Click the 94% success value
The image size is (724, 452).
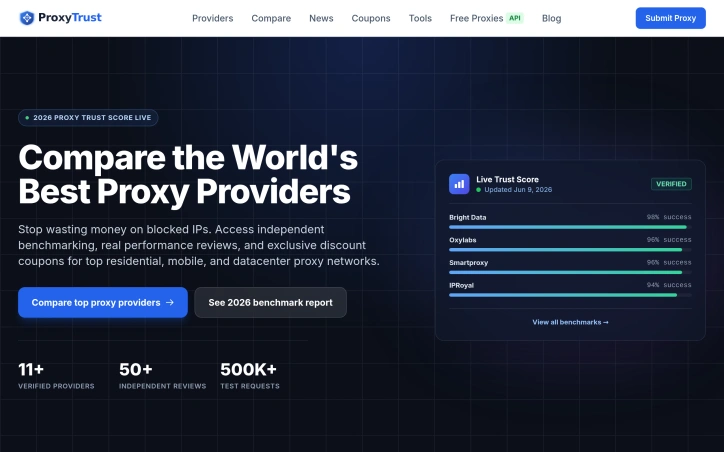tap(669, 285)
